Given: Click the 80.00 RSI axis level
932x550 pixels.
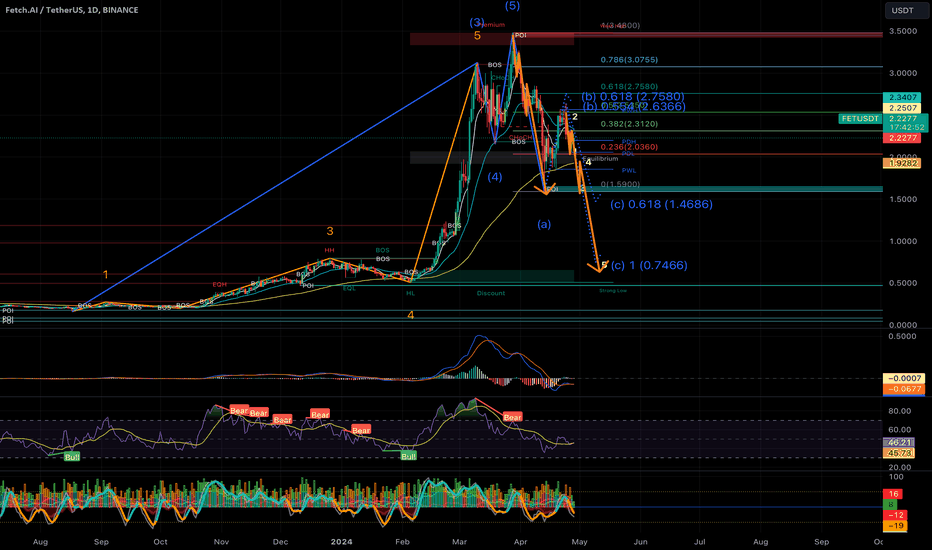Looking at the screenshot, I should pos(899,411).
